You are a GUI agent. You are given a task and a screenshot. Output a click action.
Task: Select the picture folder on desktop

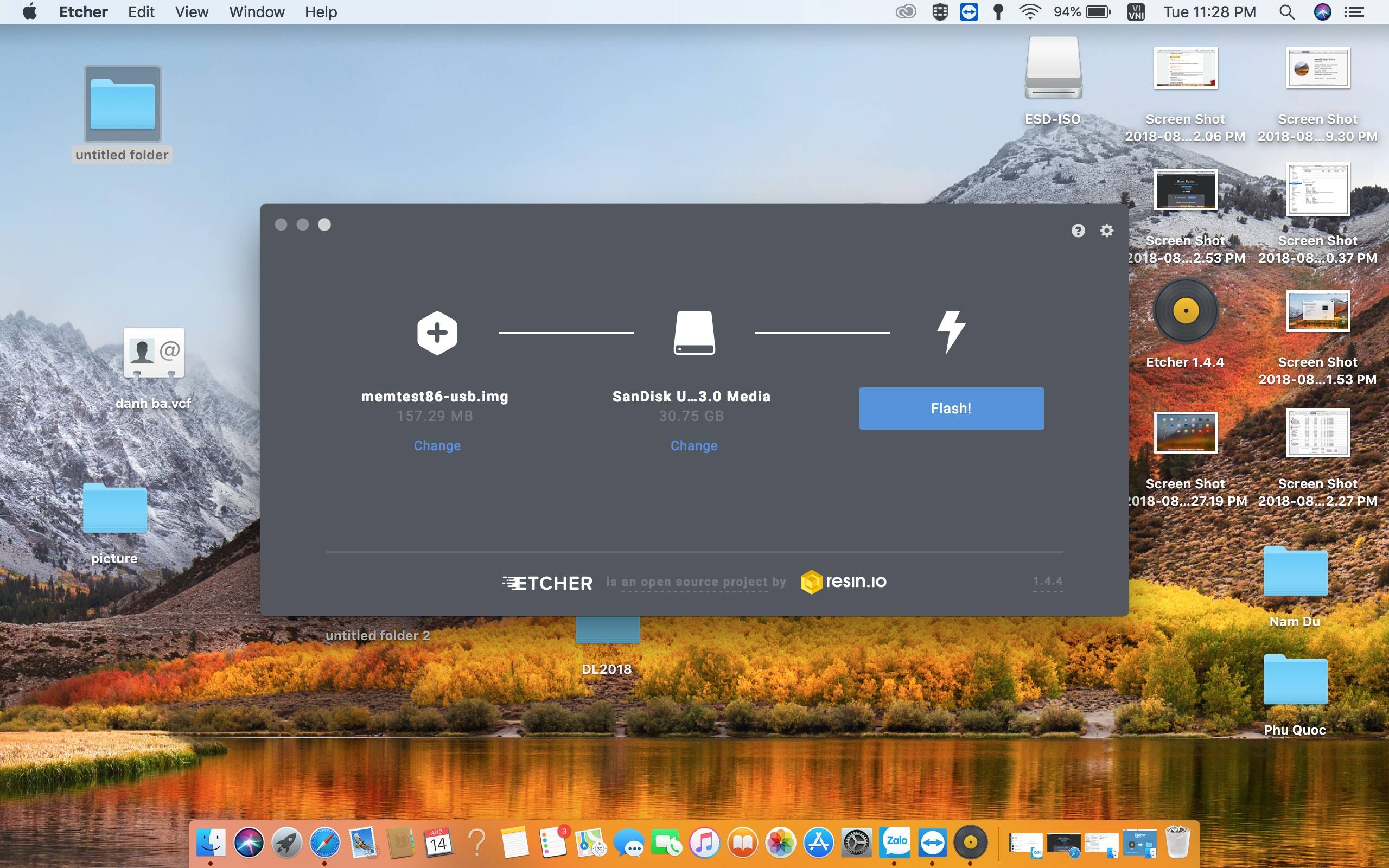115,509
